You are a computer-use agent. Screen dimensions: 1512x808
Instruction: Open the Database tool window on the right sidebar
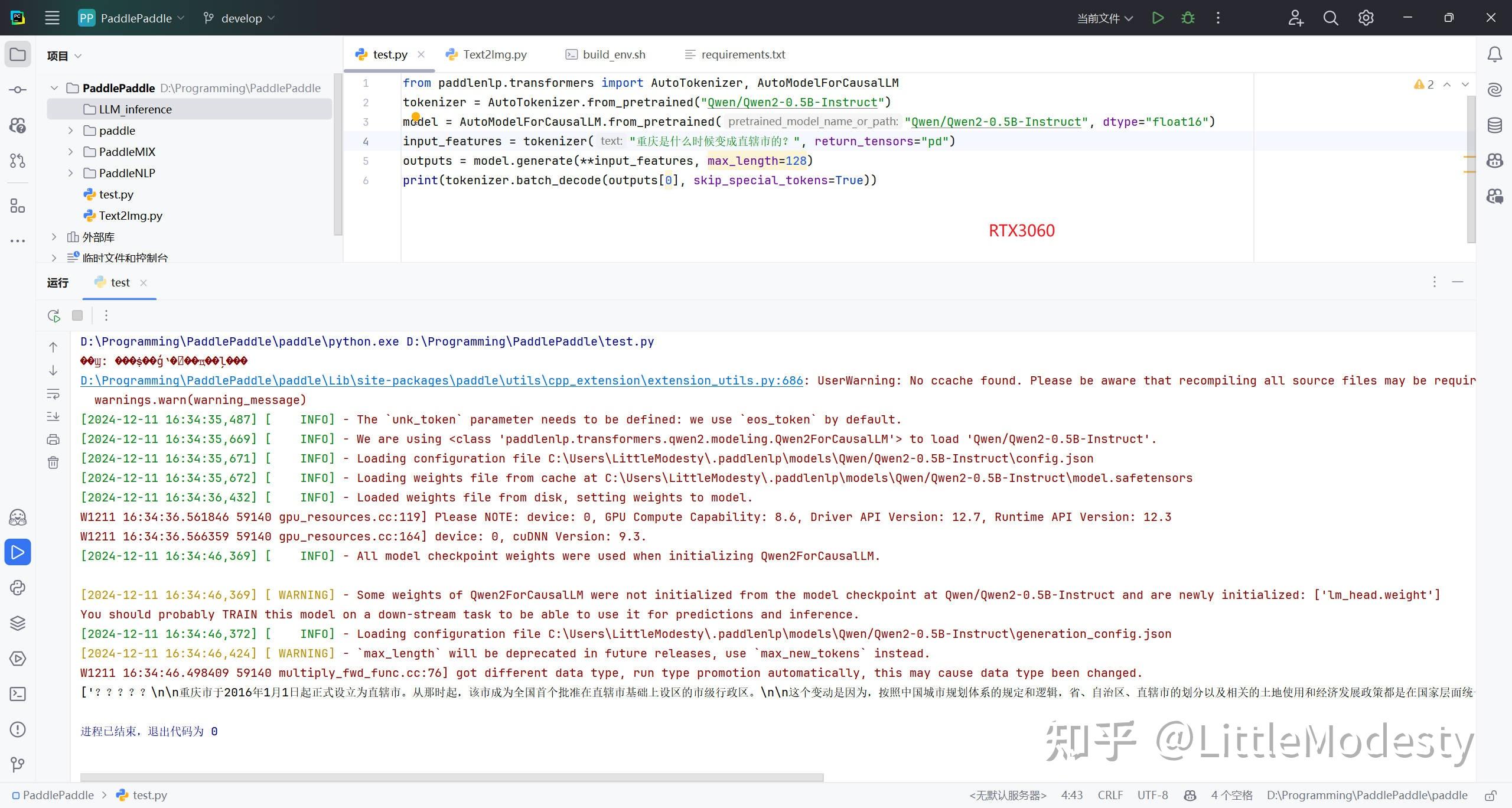coord(1494,125)
